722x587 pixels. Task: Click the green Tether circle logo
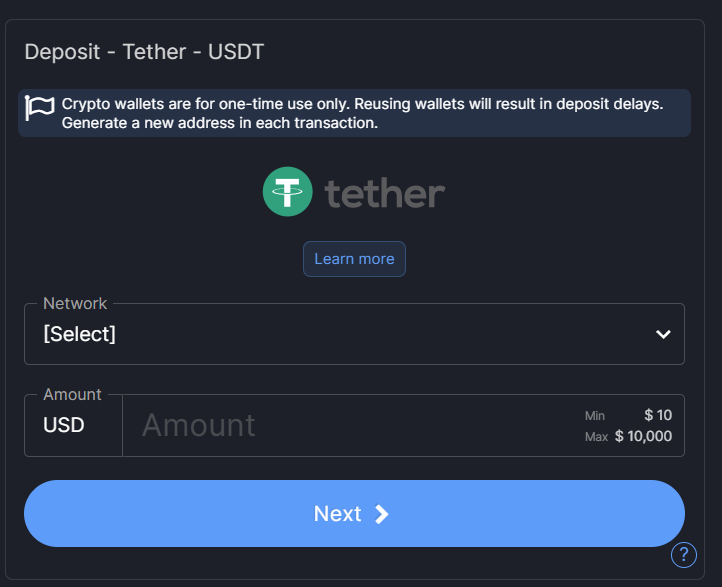(x=288, y=192)
